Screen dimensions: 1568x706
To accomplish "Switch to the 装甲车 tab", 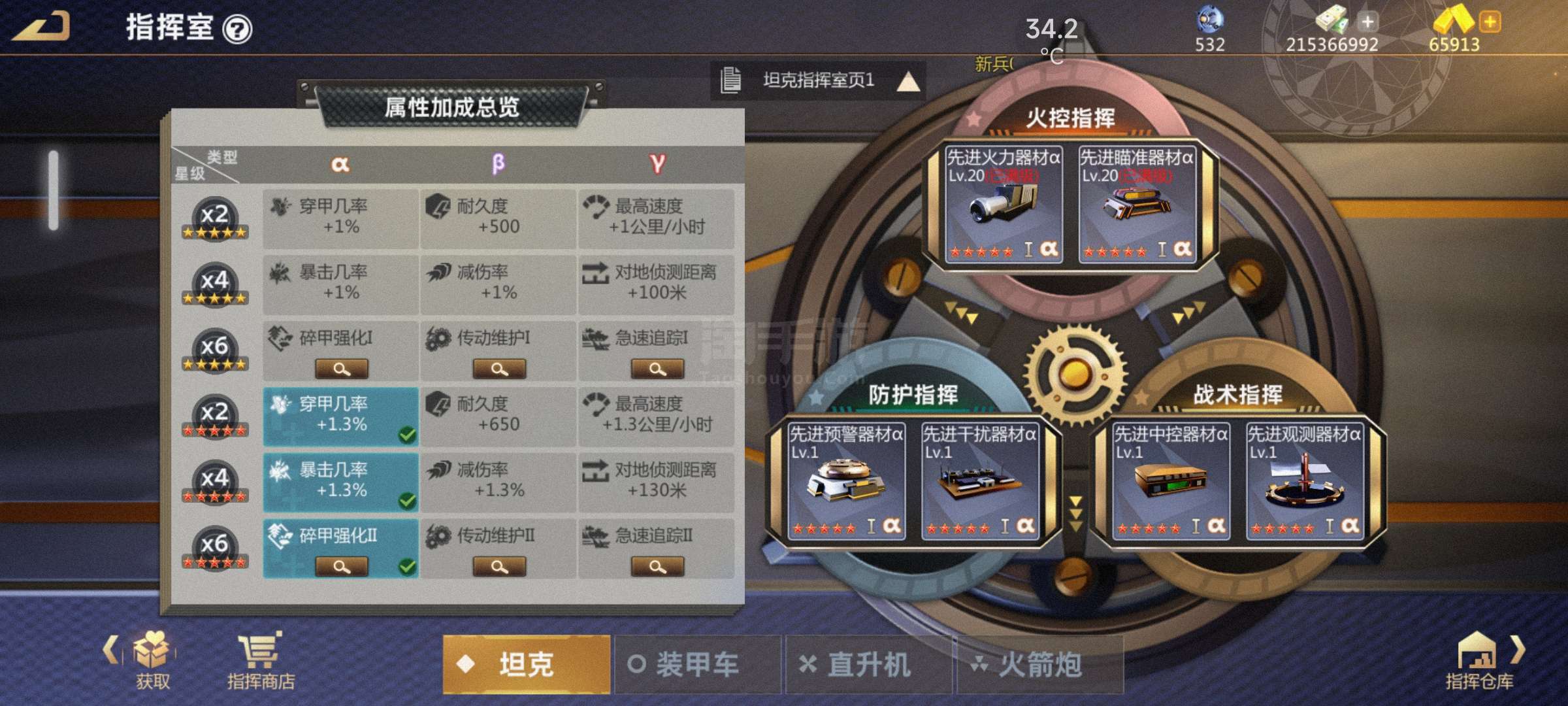I will (x=697, y=665).
